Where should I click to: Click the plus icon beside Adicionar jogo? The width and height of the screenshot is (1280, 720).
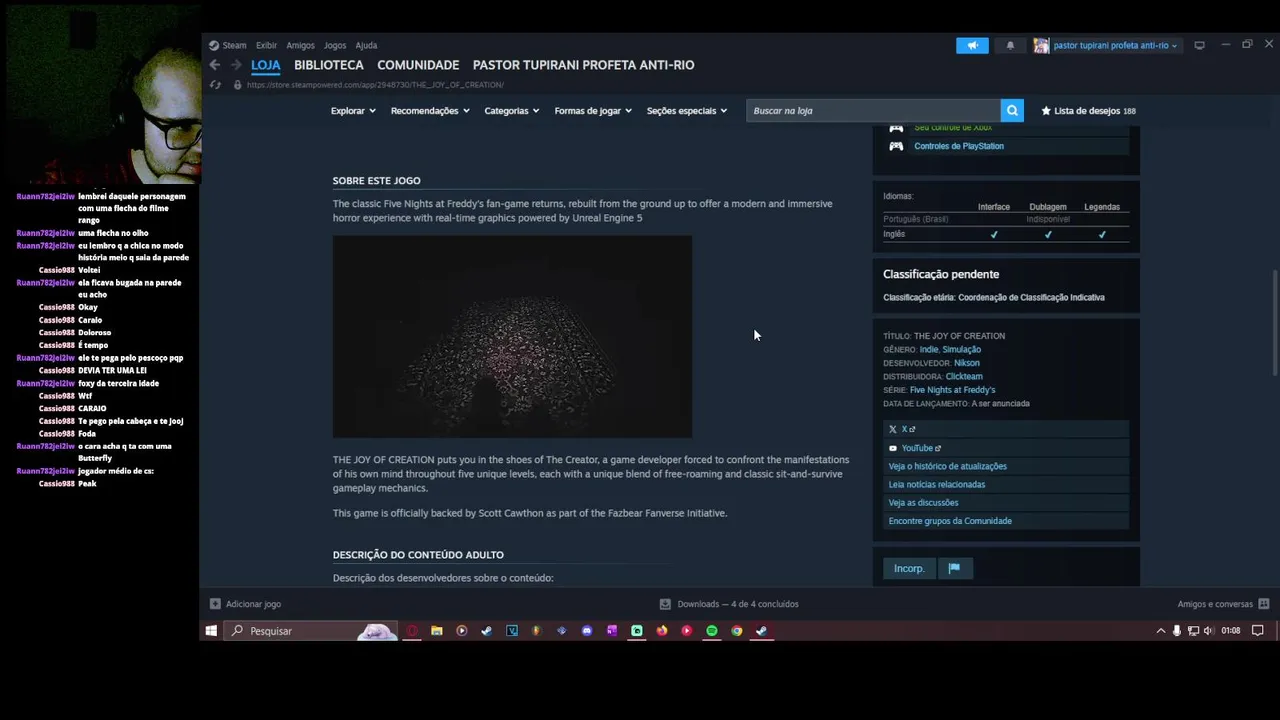click(215, 604)
